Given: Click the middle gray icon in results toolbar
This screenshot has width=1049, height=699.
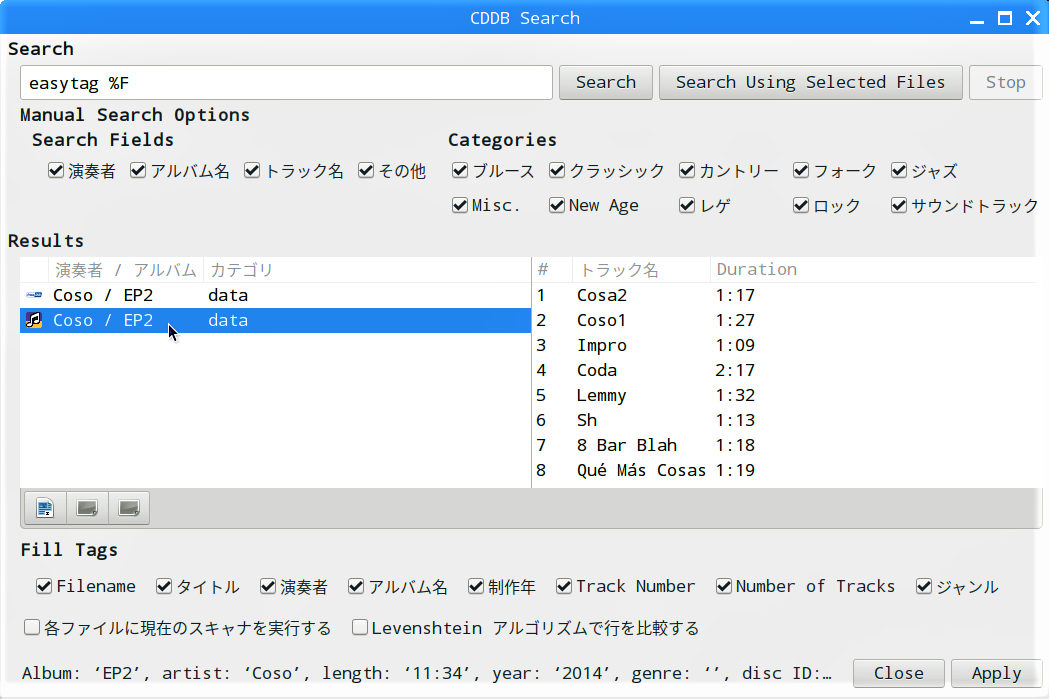Looking at the screenshot, I should coord(87,508).
